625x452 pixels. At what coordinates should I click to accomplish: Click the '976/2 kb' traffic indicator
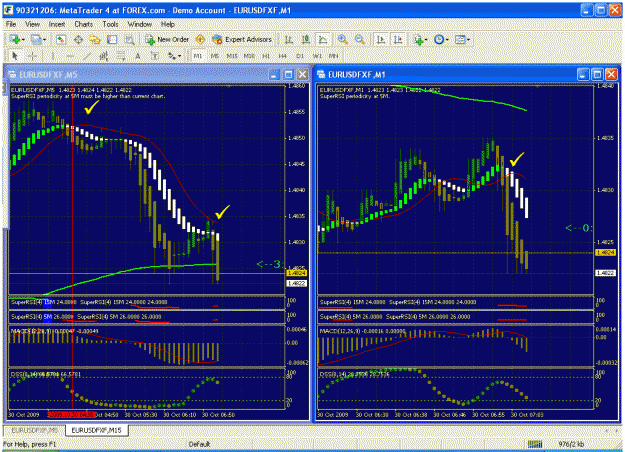pyautogui.click(x=571, y=444)
